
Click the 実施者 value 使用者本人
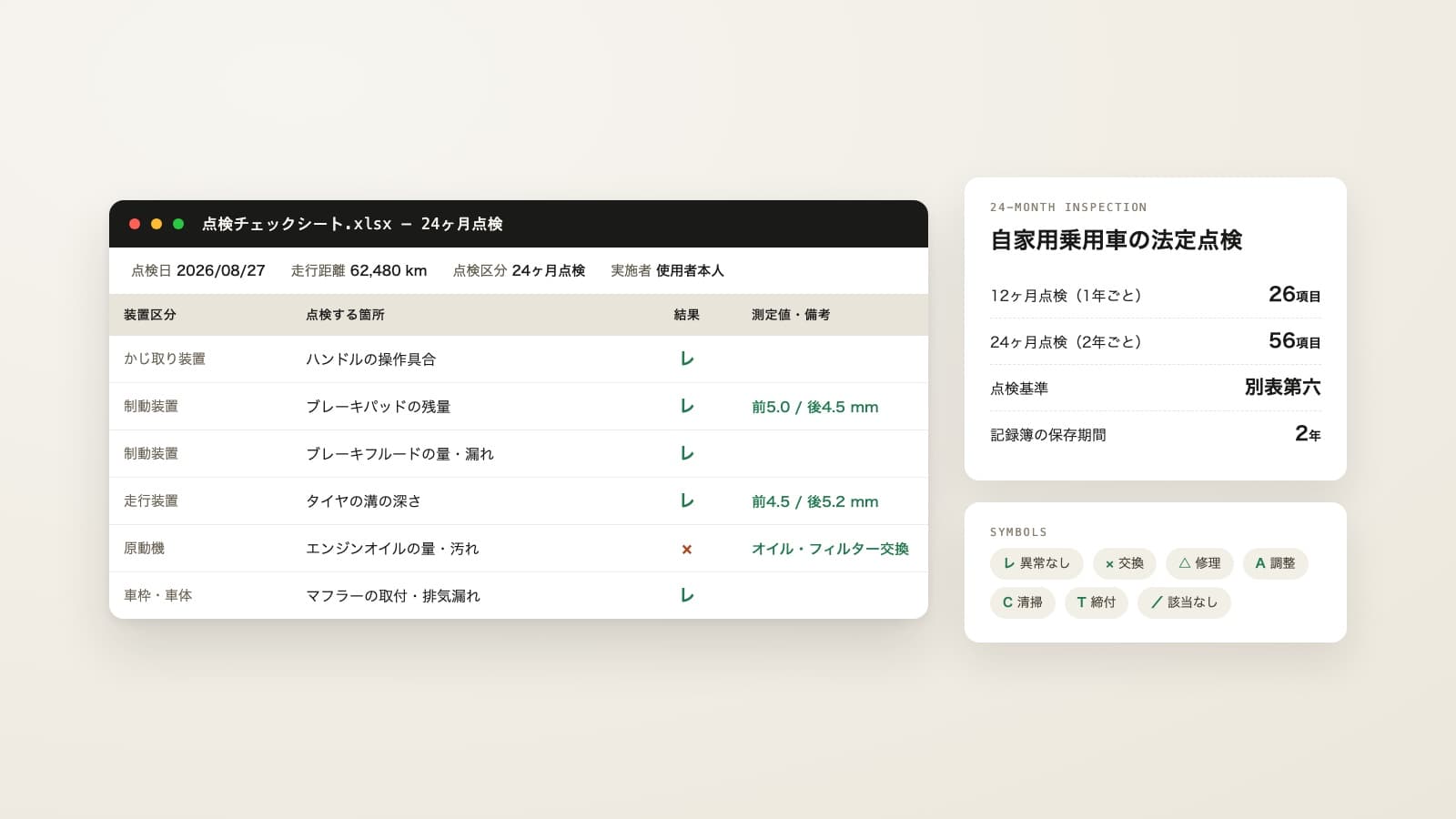pyautogui.click(x=690, y=270)
